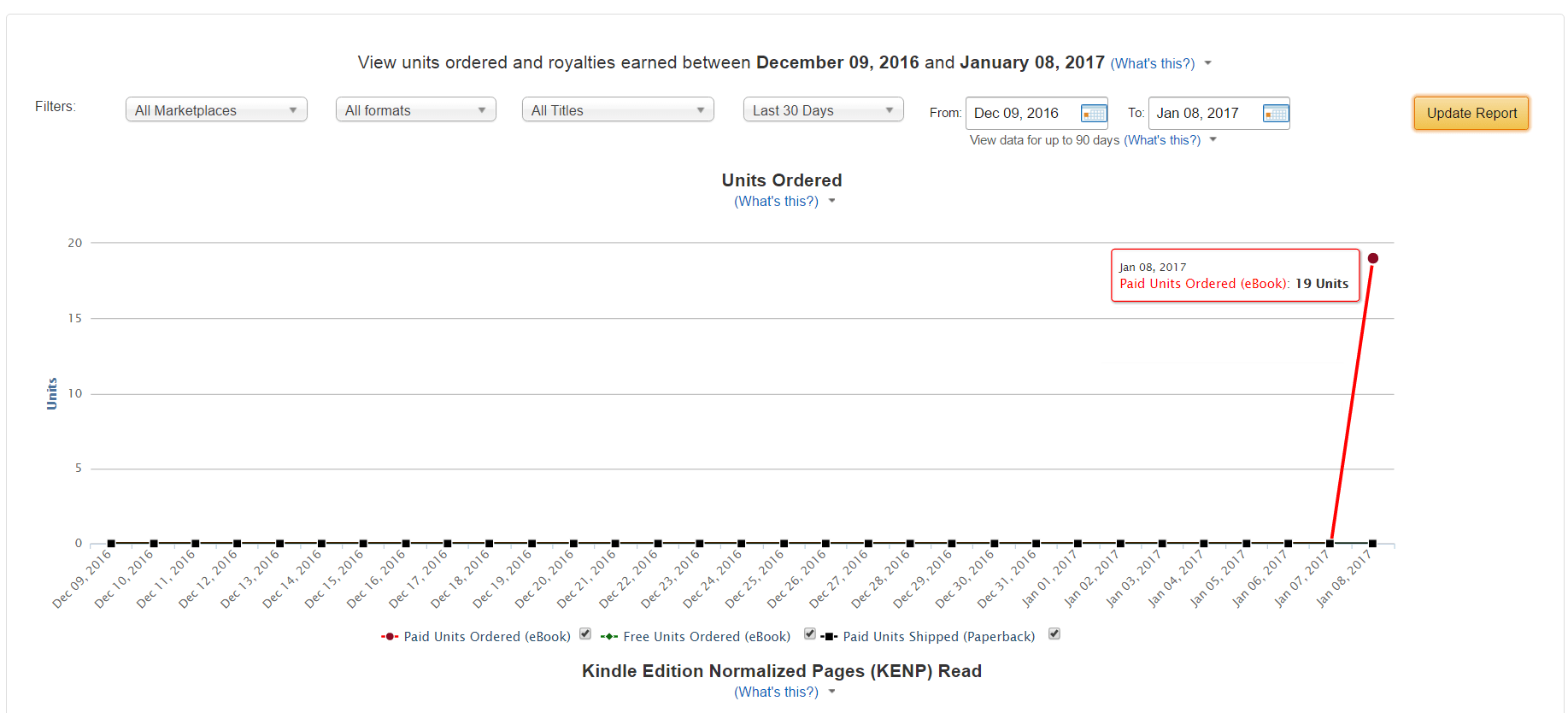Click the Paid Units Shipped (Paperback) legend label
The height and width of the screenshot is (713, 1568).
tap(939, 637)
